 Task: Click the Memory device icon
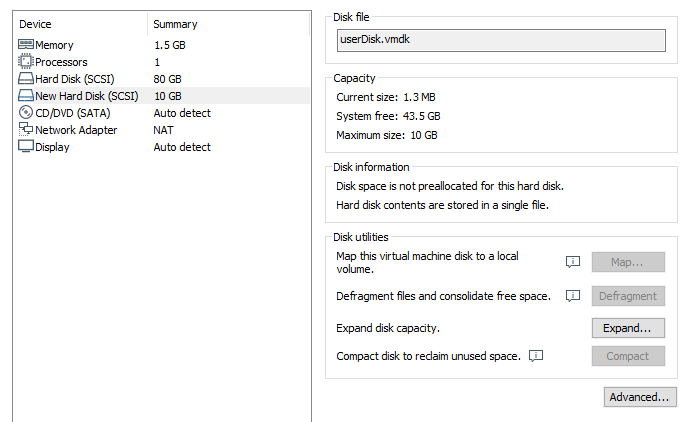[x=26, y=45]
